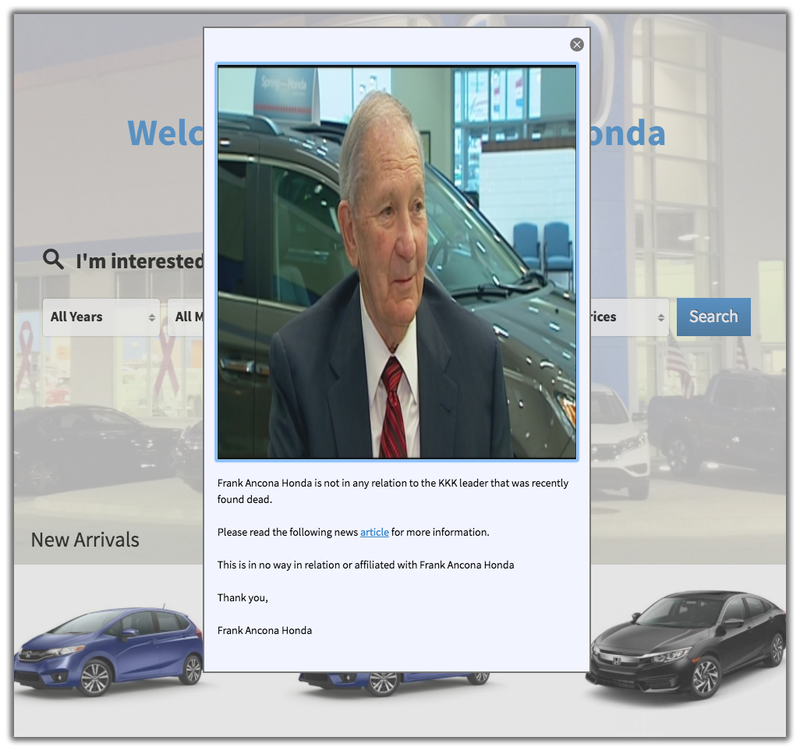Select the black Honda Civic thumbnail
800x751 pixels.
coord(686,645)
